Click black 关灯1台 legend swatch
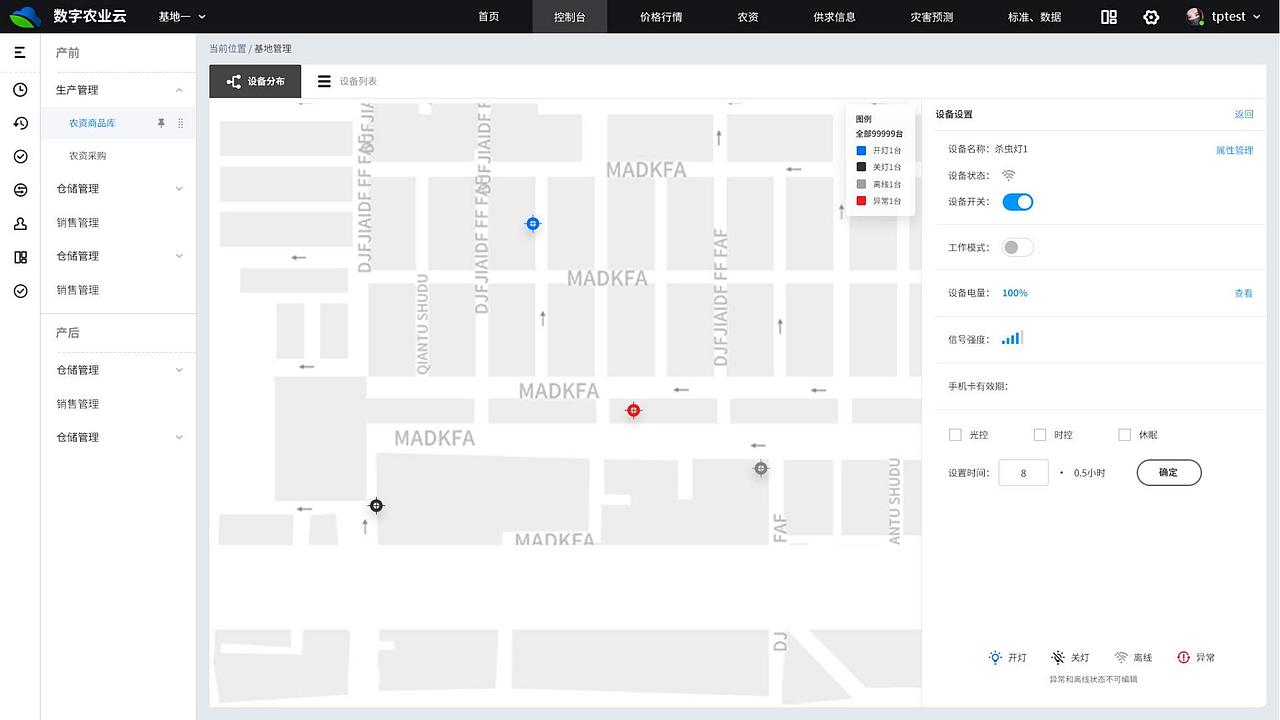Screen dimensions: 1280x720 (x=861, y=167)
